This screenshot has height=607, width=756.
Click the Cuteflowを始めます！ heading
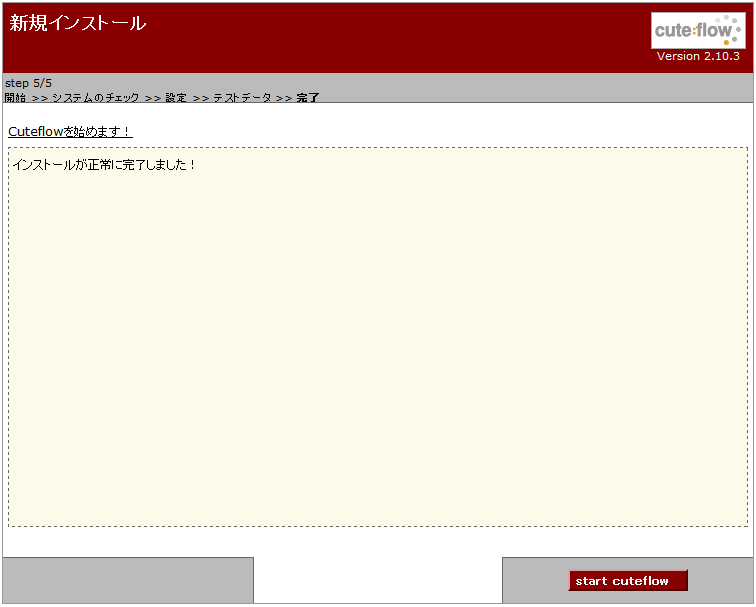[x=70, y=131]
